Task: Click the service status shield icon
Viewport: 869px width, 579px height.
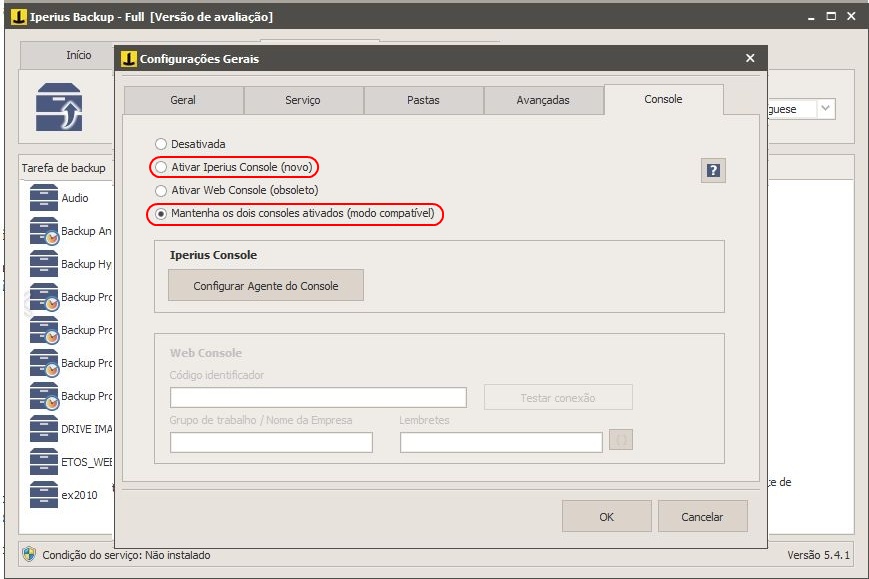Action: pos(29,554)
